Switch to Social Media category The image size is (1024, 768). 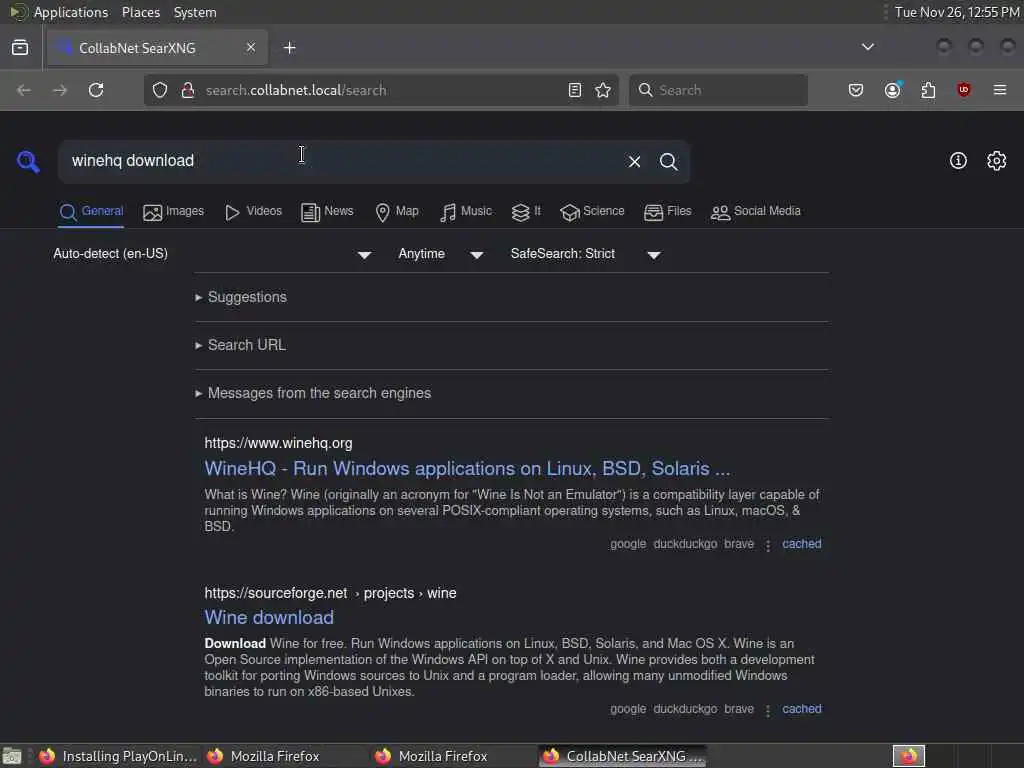point(756,212)
